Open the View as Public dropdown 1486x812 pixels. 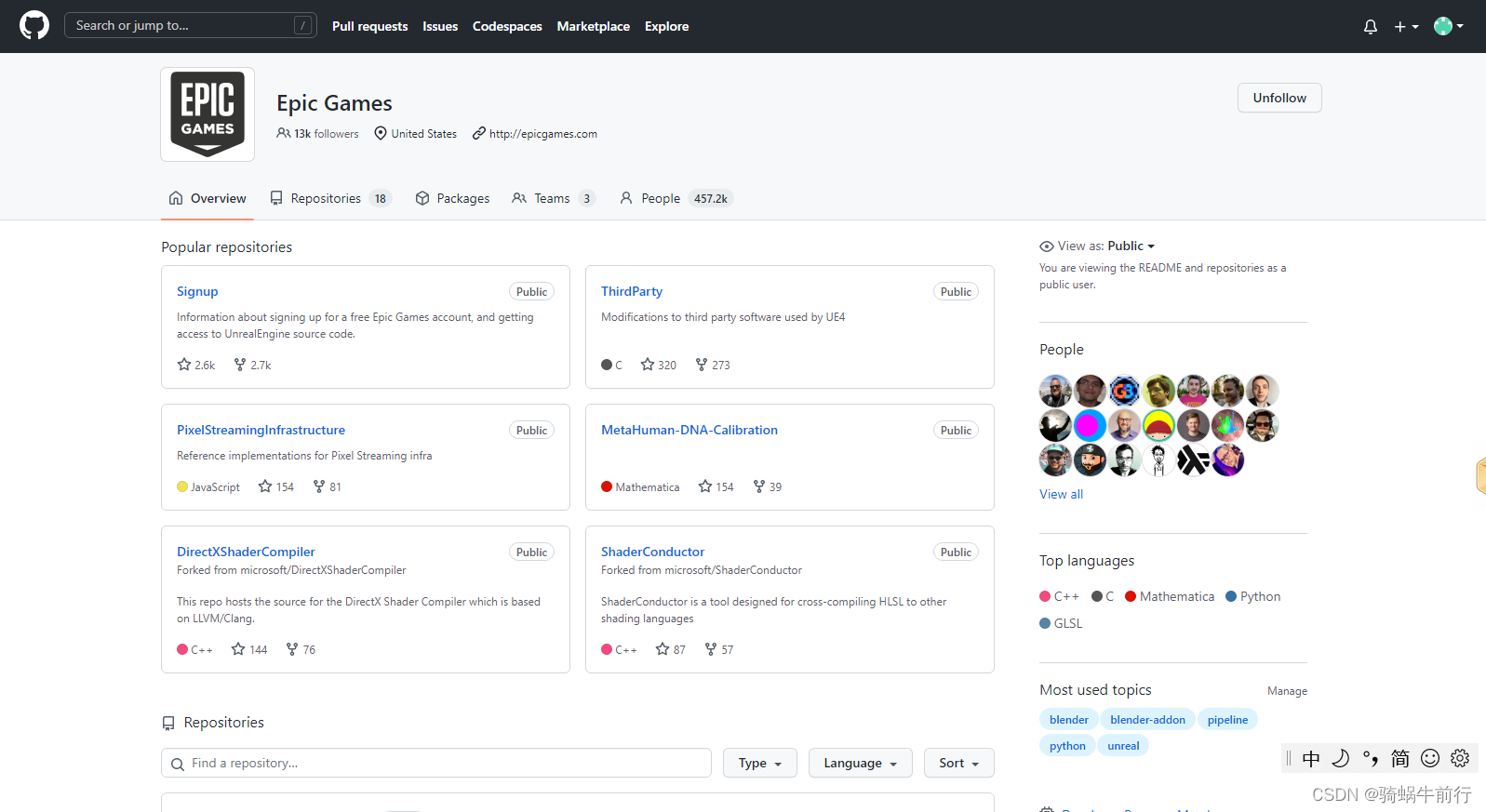1131,246
